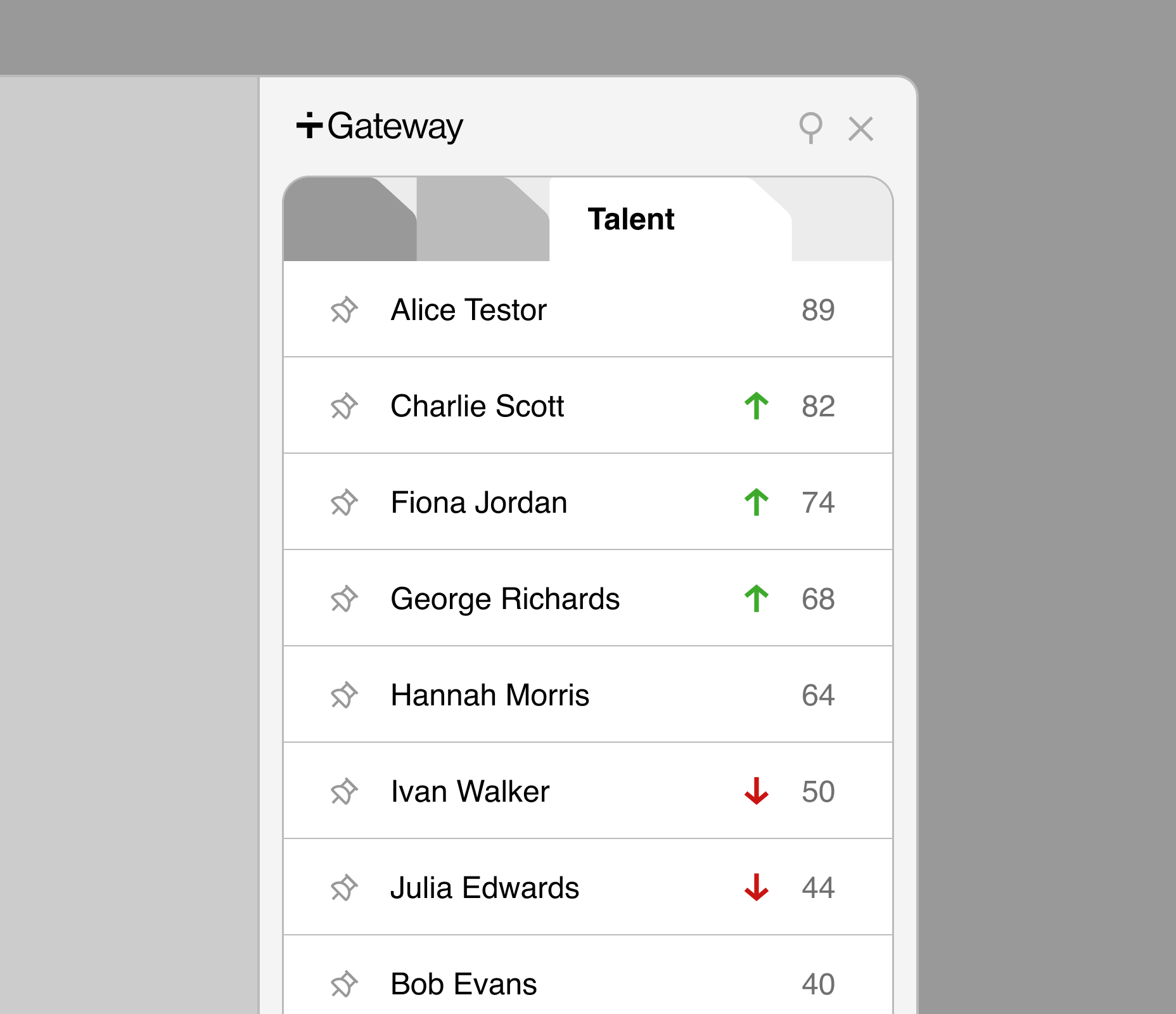Click the green up arrow for Charlie Scott

[757, 406]
